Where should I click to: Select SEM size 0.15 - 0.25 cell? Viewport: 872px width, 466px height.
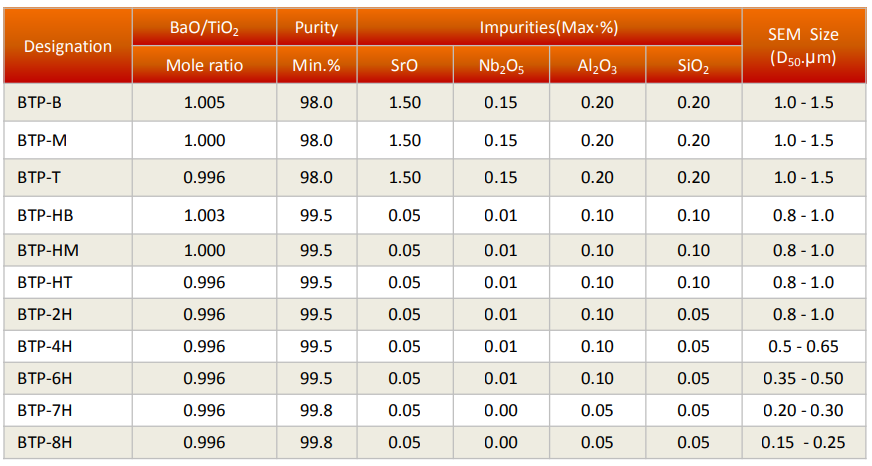click(x=804, y=443)
